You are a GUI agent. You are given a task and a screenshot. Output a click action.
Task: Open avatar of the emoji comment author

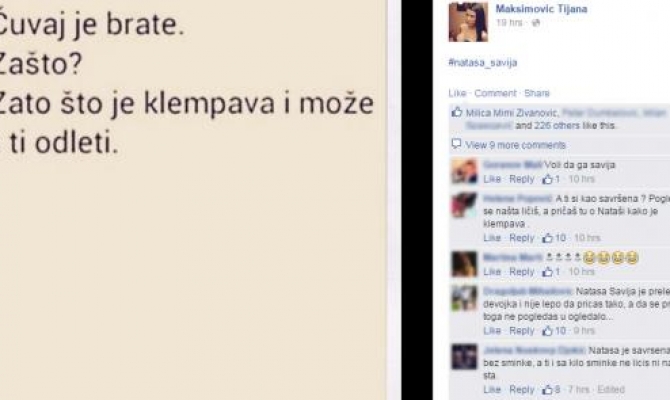coord(464,264)
